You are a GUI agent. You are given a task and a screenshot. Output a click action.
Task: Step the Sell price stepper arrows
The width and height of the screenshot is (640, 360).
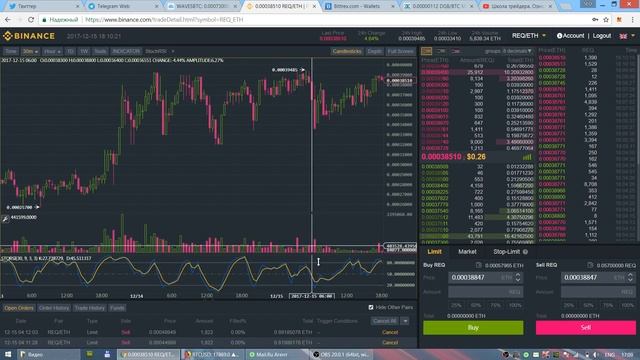point(630,278)
